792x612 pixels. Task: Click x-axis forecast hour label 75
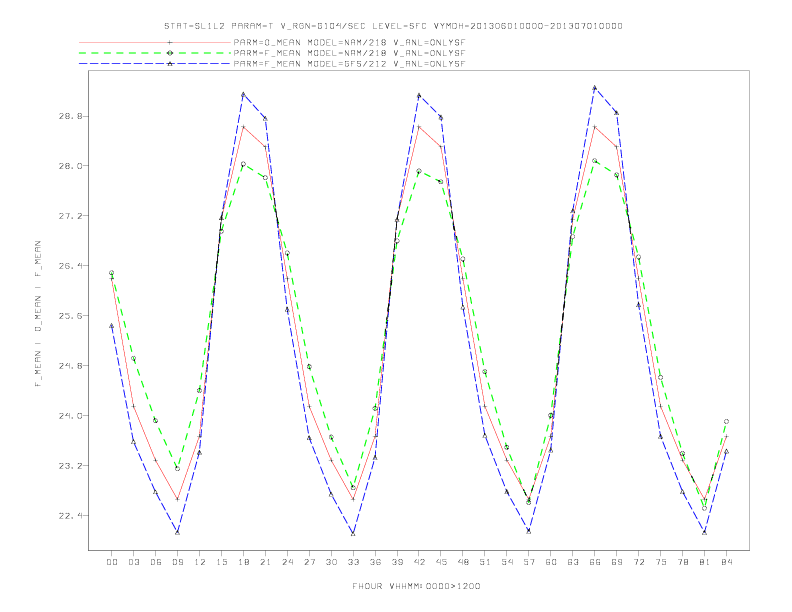coord(661,562)
